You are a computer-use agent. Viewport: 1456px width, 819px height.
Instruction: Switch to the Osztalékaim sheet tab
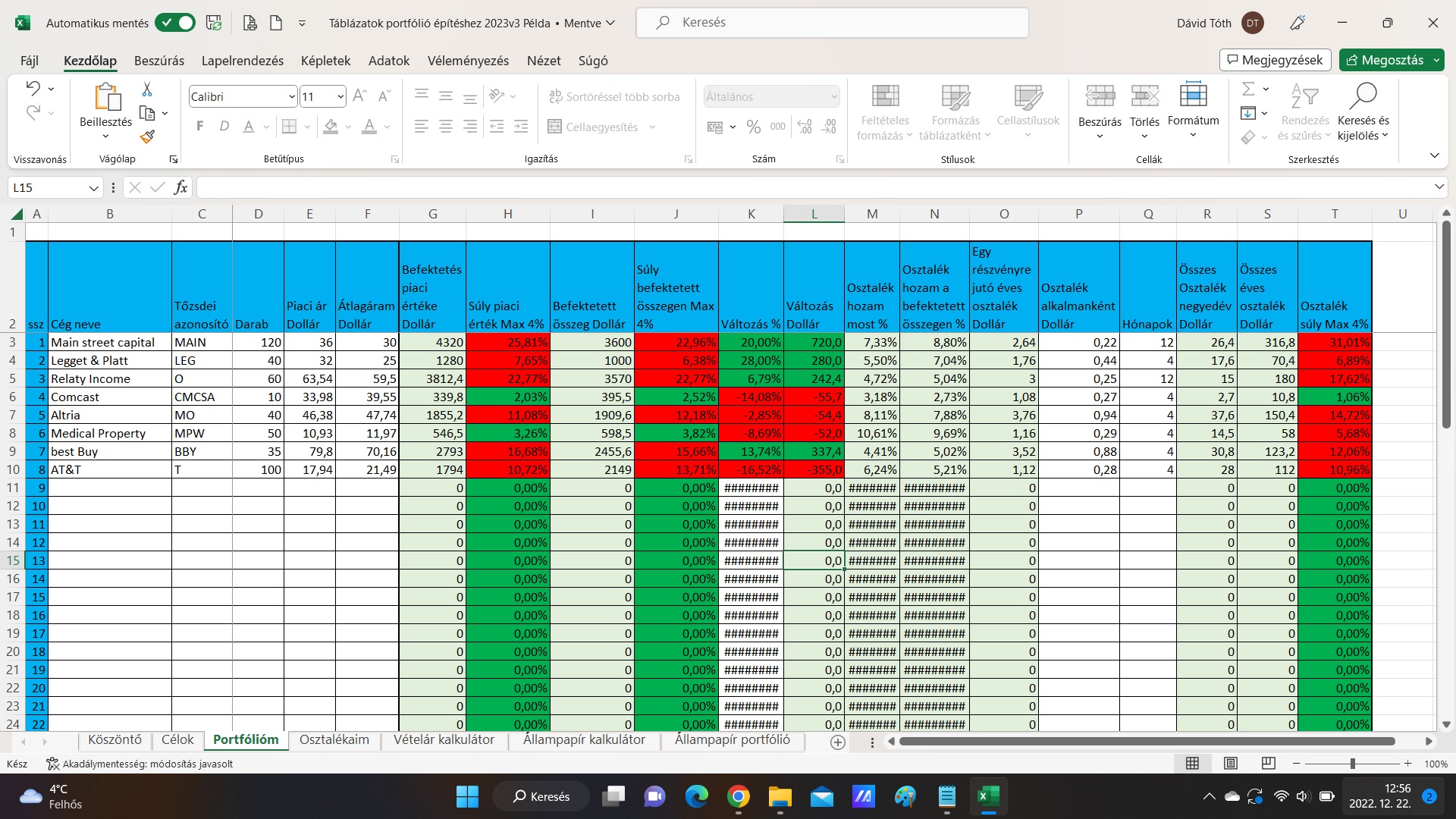click(x=334, y=740)
